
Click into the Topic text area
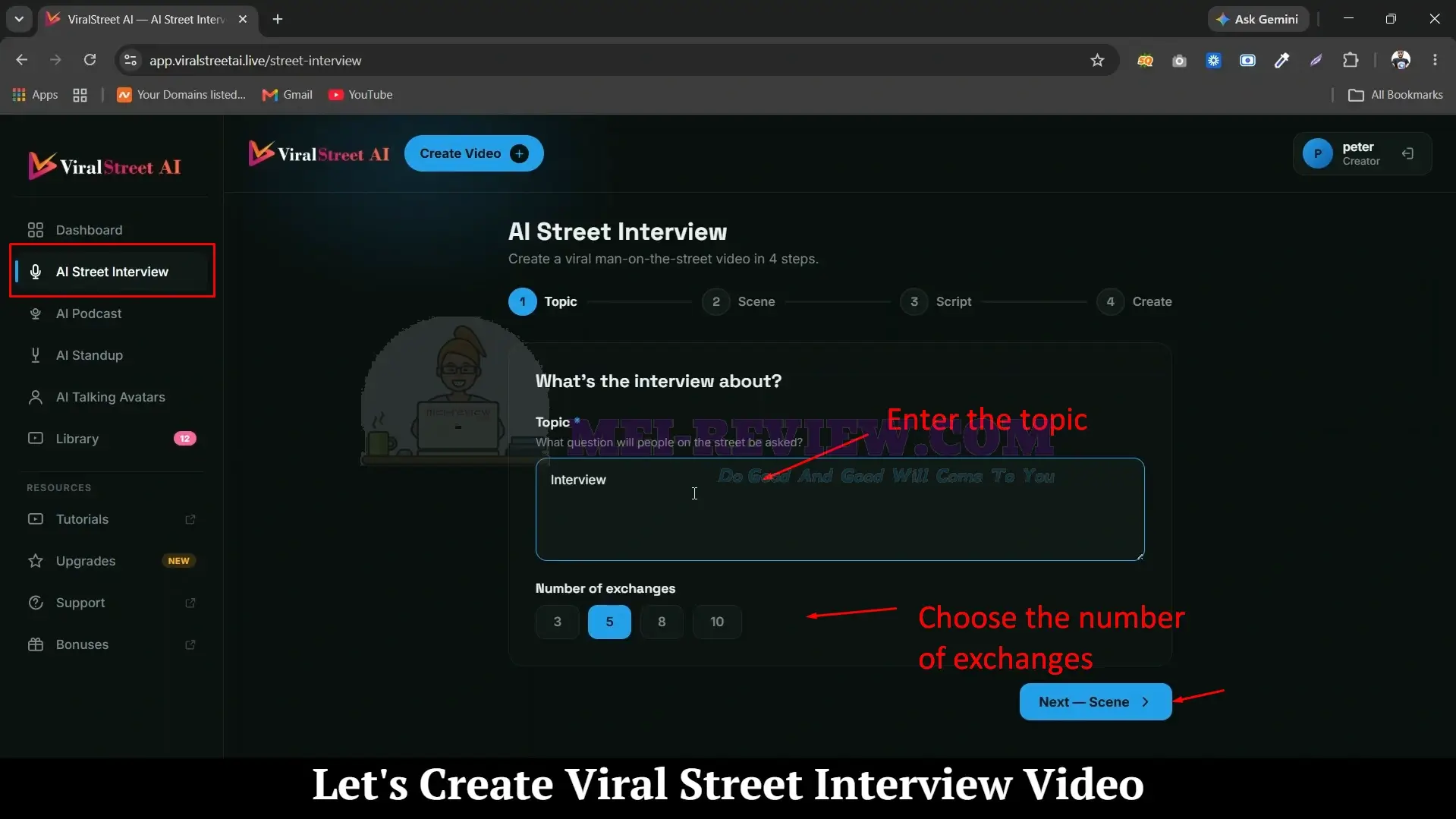pyautogui.click(x=840, y=509)
